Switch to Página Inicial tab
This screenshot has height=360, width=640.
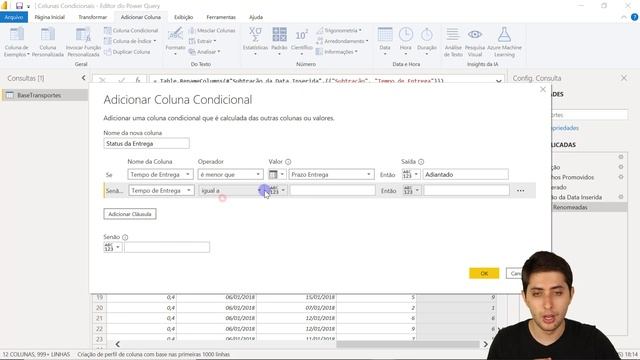[x=49, y=17]
